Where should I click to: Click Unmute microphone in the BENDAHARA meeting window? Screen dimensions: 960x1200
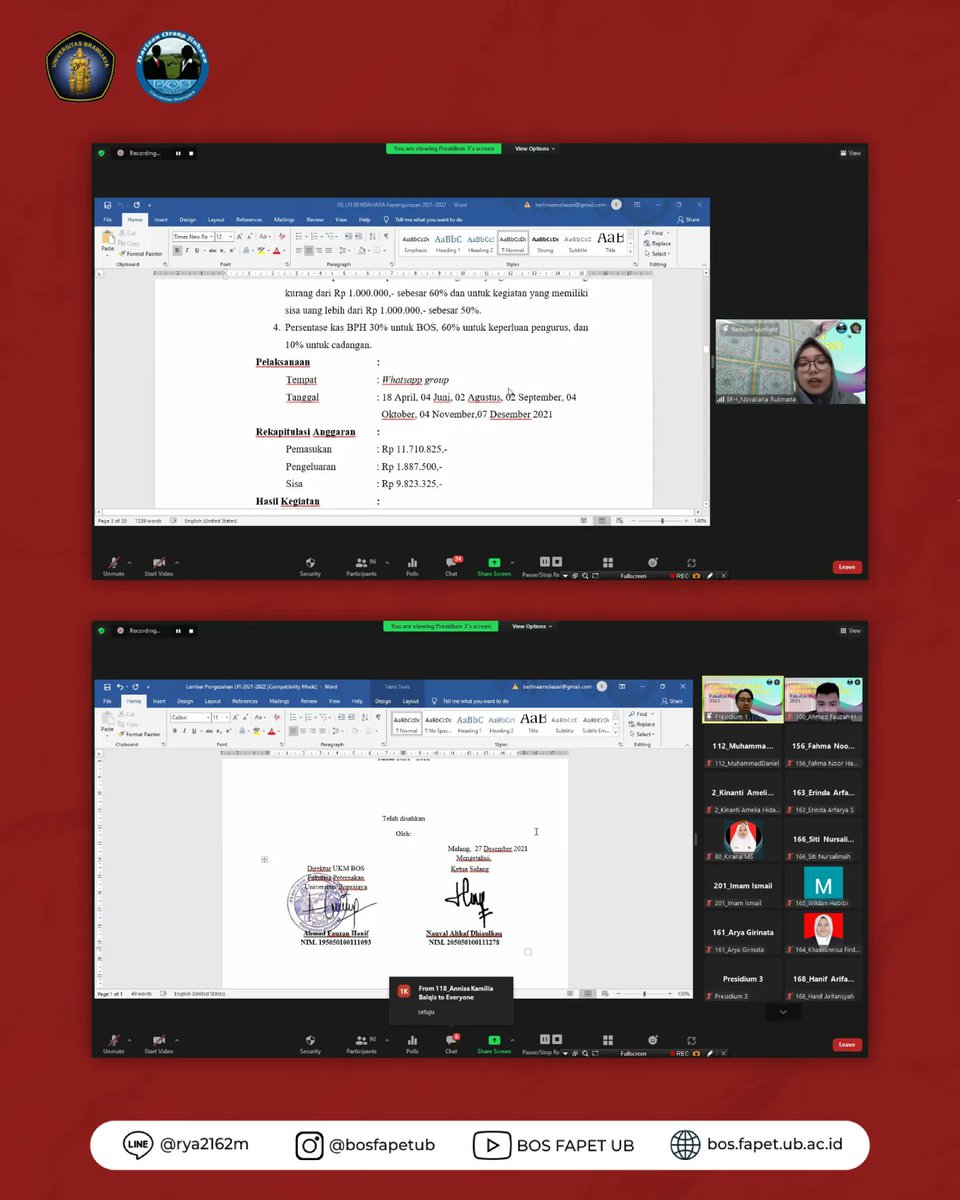click(113, 567)
